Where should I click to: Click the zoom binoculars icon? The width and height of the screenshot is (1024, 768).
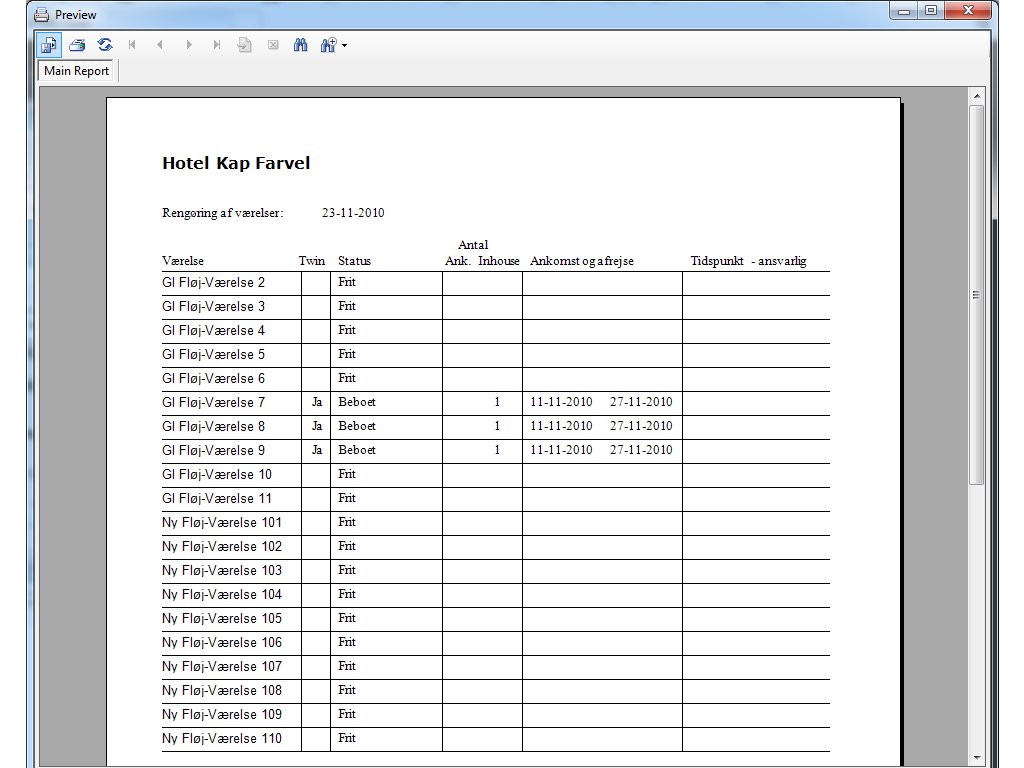coord(327,45)
